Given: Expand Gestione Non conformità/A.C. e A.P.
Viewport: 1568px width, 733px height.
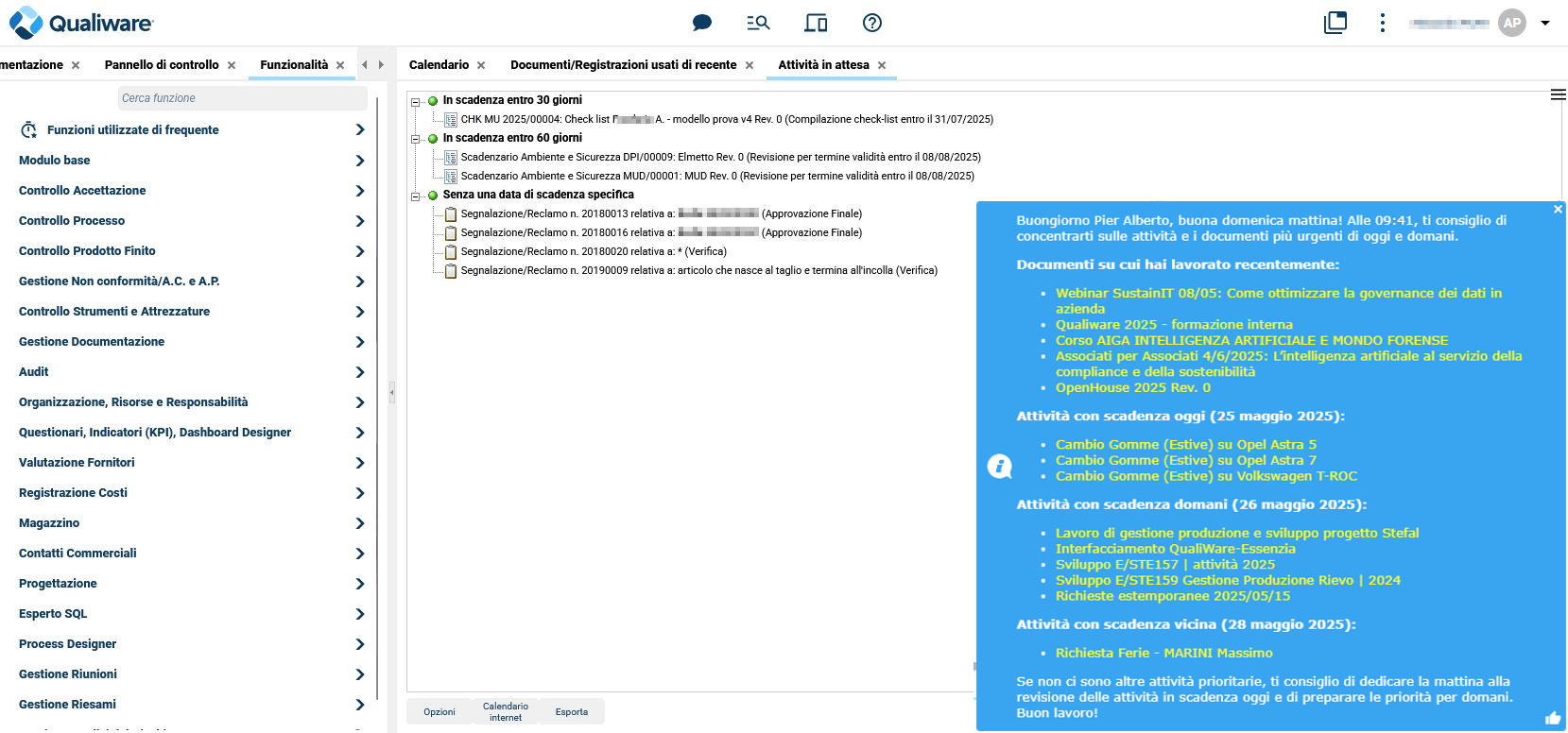Looking at the screenshot, I should [x=360, y=281].
